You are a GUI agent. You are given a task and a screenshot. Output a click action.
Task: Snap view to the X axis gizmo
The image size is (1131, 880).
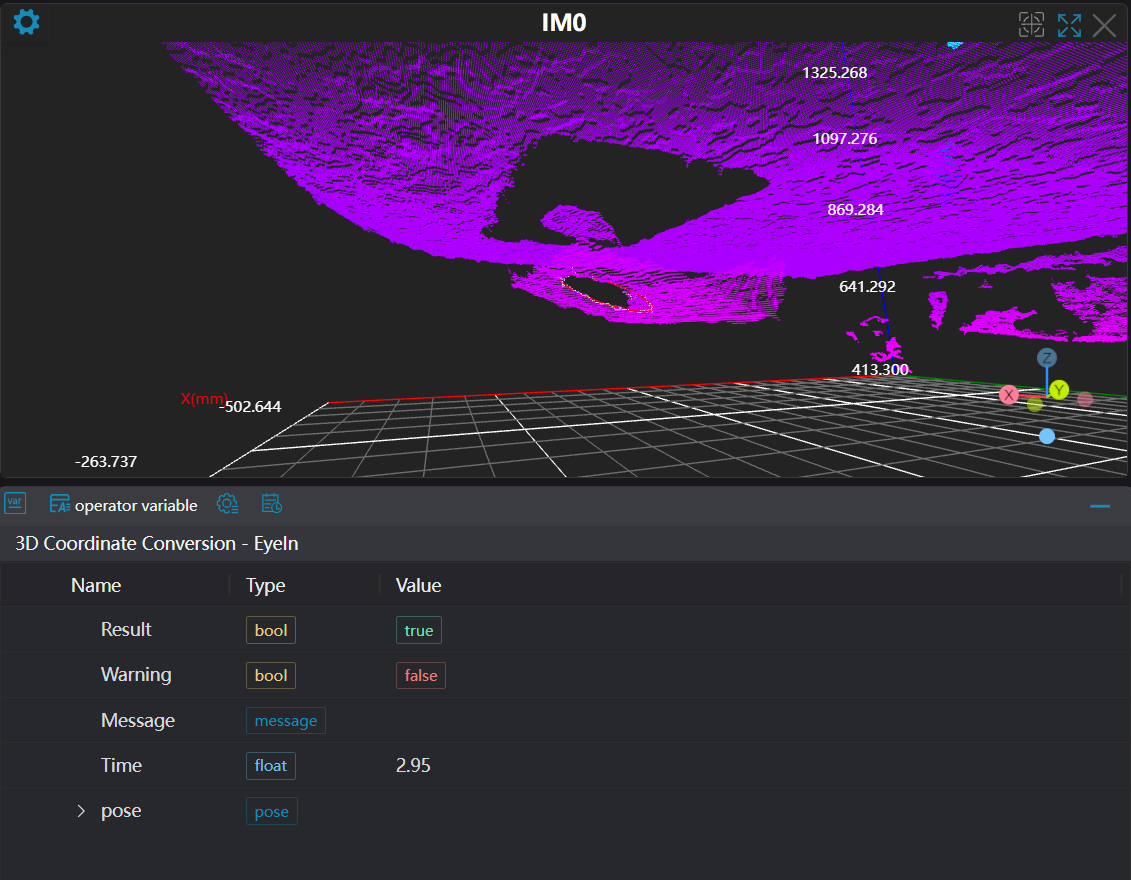click(1009, 395)
